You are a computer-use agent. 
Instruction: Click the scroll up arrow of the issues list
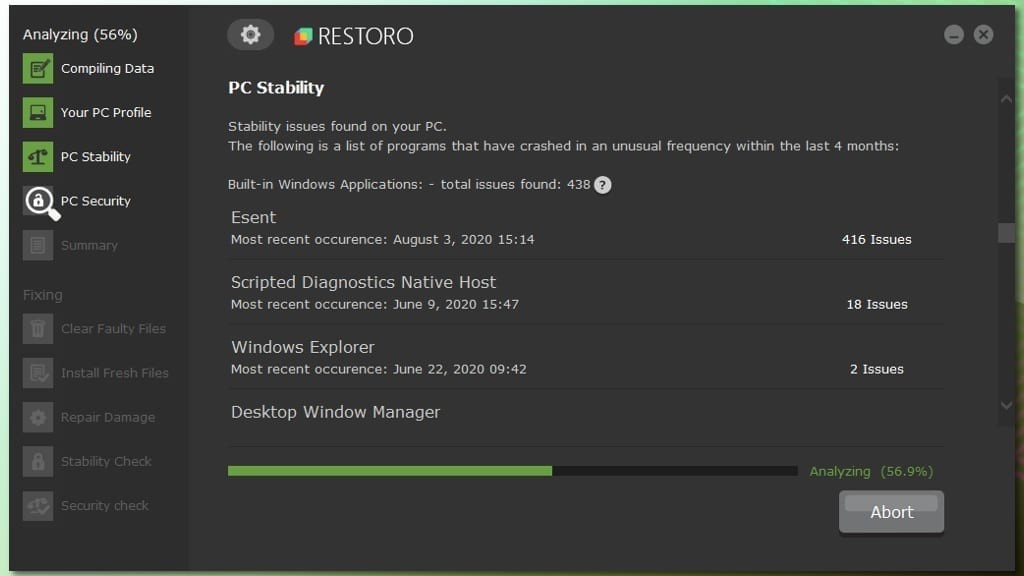coord(1006,99)
